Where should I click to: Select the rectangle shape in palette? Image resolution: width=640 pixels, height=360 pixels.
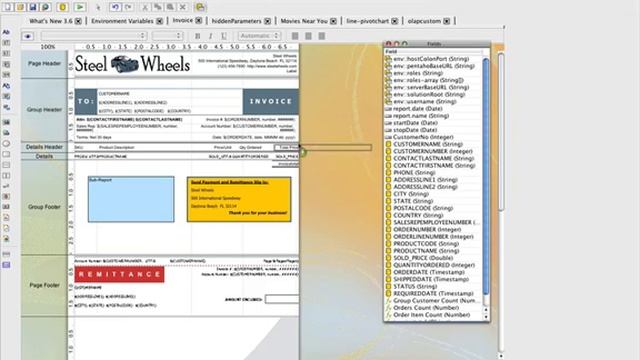pyautogui.click(x=6, y=154)
